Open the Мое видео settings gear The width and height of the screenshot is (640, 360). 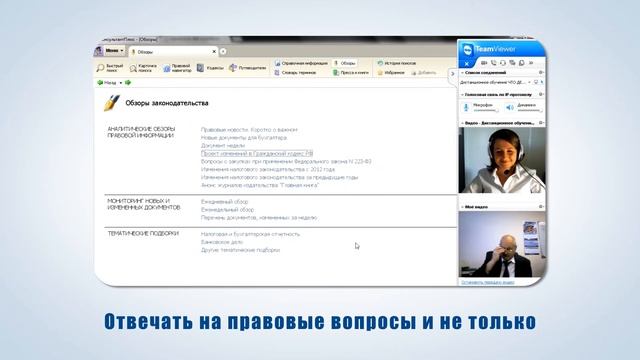541,207
